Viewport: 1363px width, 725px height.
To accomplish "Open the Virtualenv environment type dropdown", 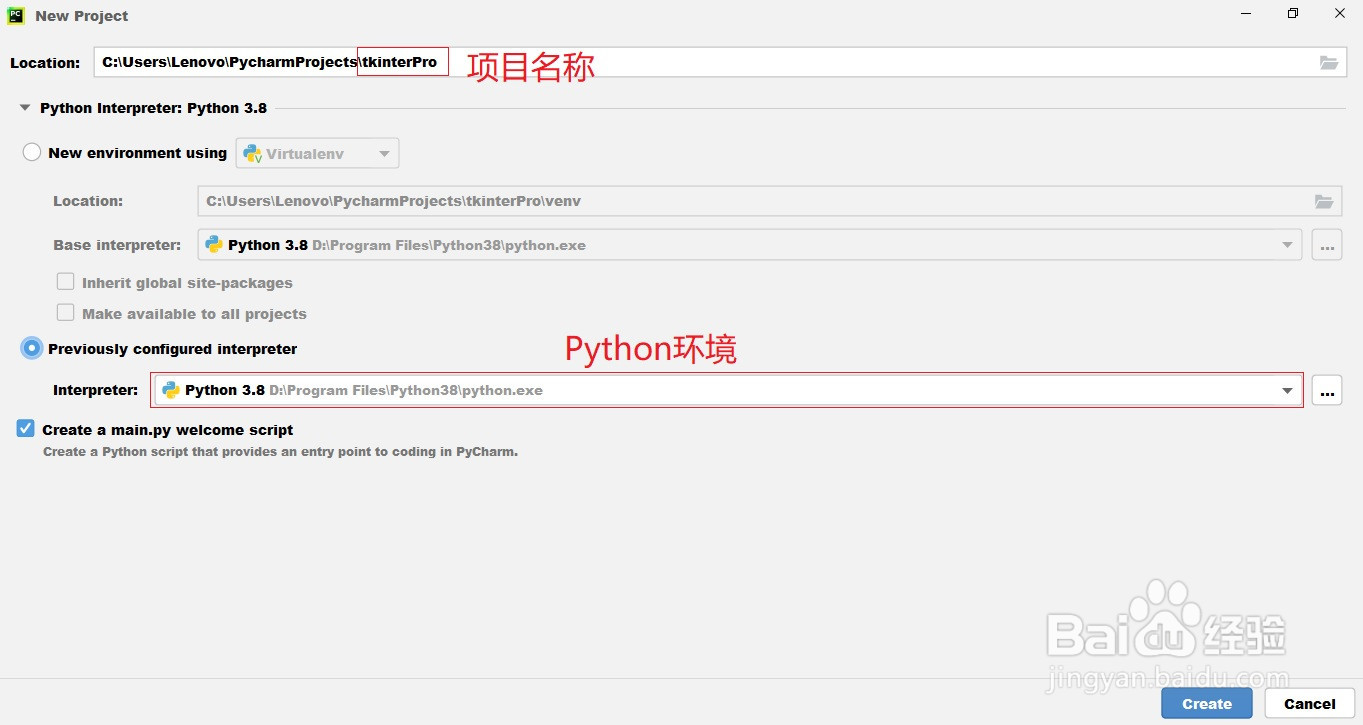I will coord(385,152).
